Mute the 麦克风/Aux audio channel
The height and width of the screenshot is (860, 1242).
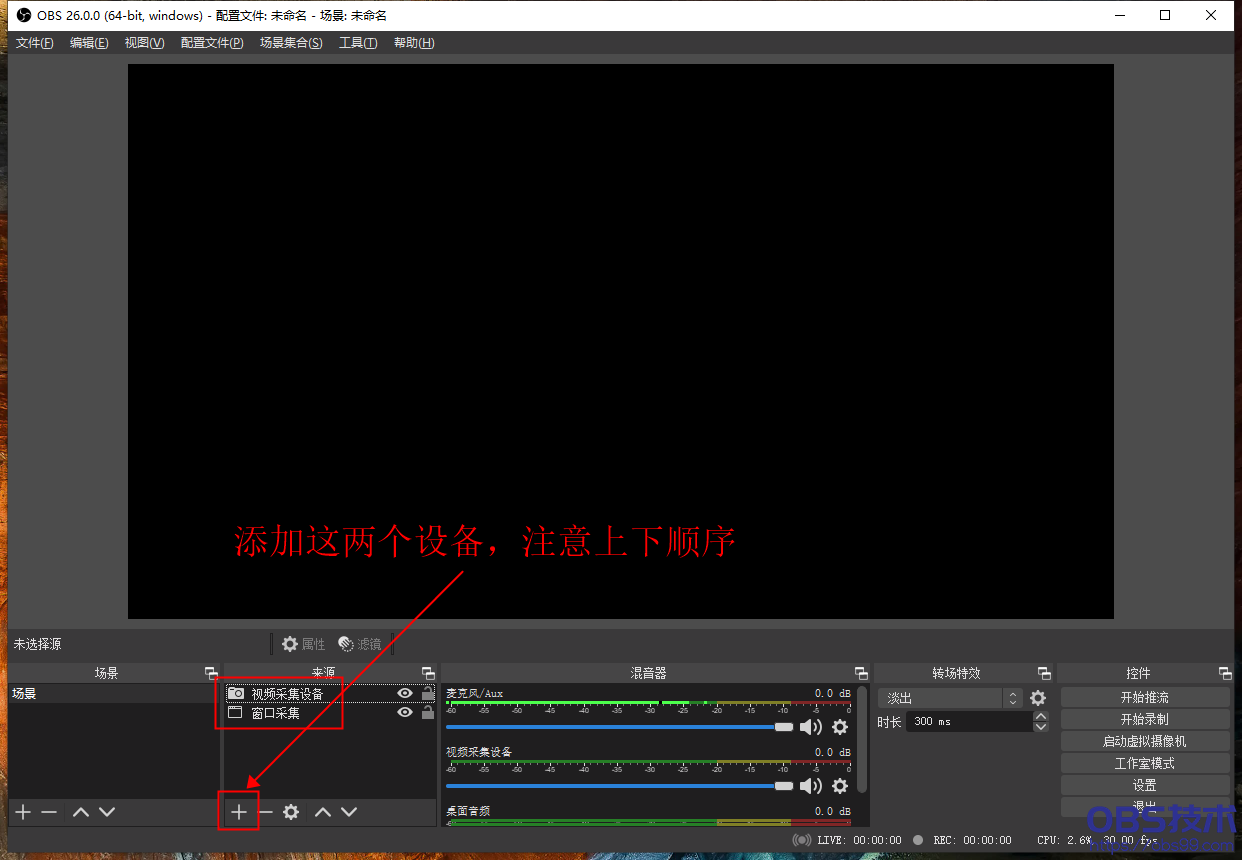pos(811,727)
